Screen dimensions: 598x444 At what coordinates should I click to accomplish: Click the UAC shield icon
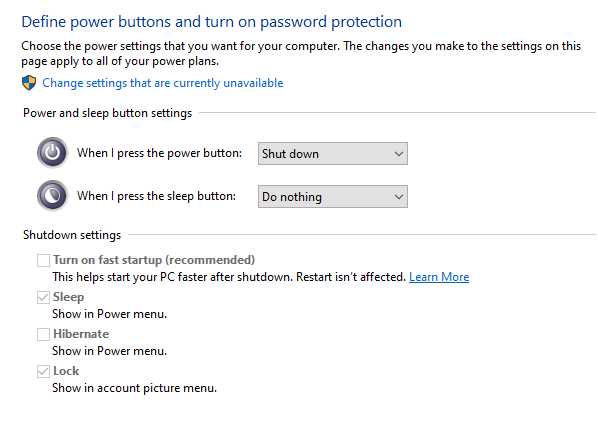click(x=29, y=83)
